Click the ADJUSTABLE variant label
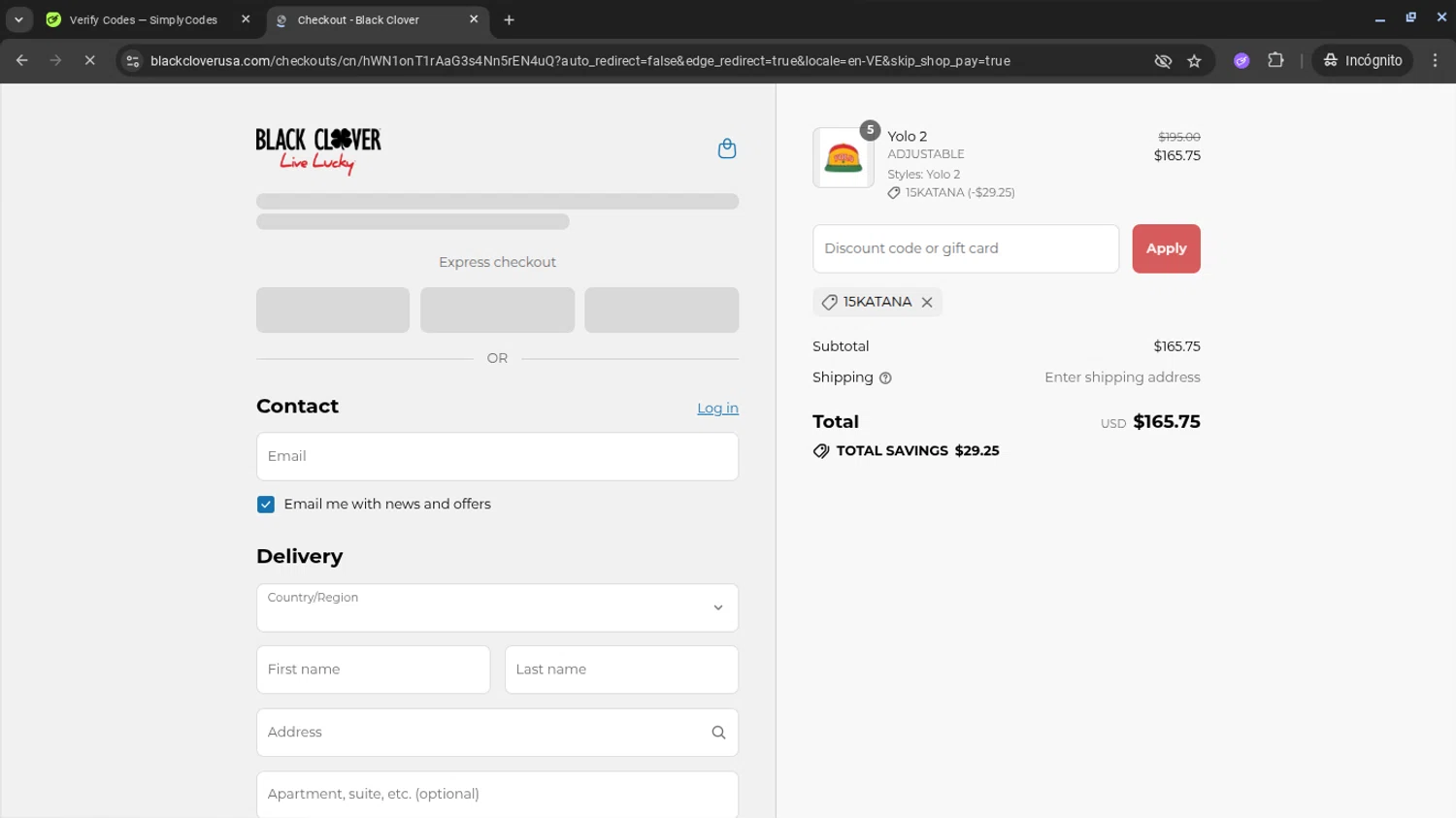 [925, 154]
